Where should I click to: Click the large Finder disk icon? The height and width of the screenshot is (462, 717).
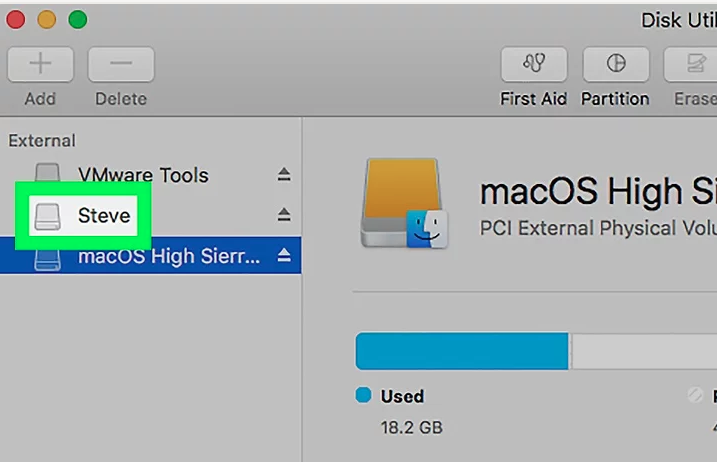coord(404,204)
